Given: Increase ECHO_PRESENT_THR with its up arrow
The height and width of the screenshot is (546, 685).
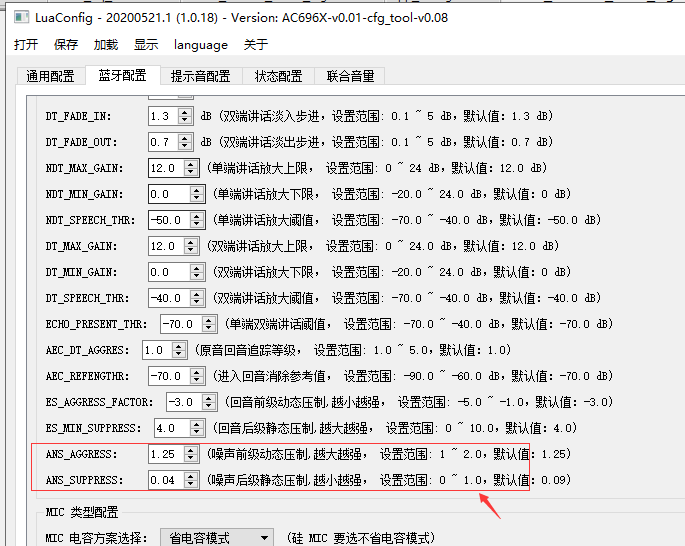Looking at the screenshot, I should [x=209, y=320].
